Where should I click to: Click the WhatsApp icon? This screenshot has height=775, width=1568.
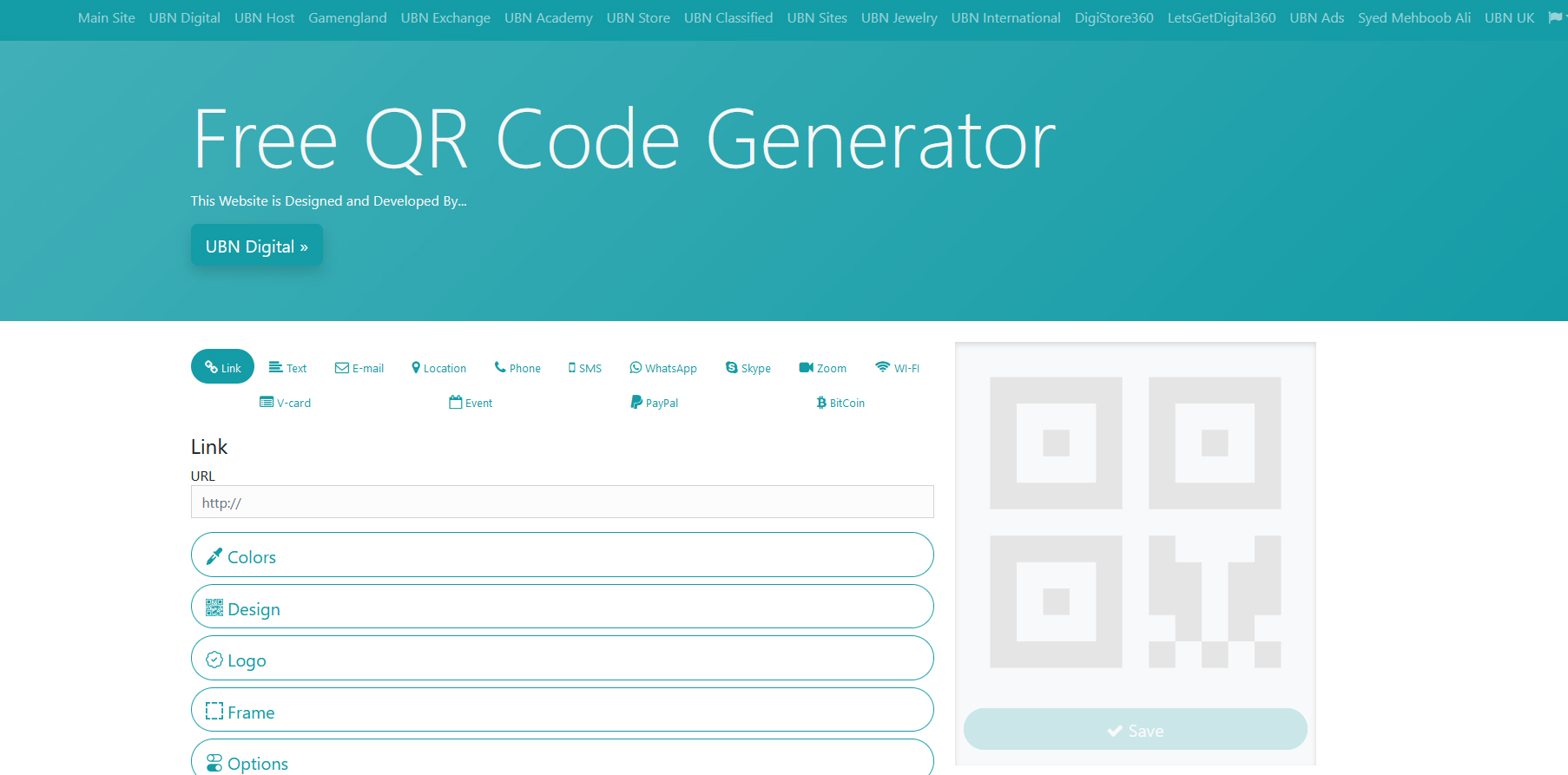click(x=636, y=367)
